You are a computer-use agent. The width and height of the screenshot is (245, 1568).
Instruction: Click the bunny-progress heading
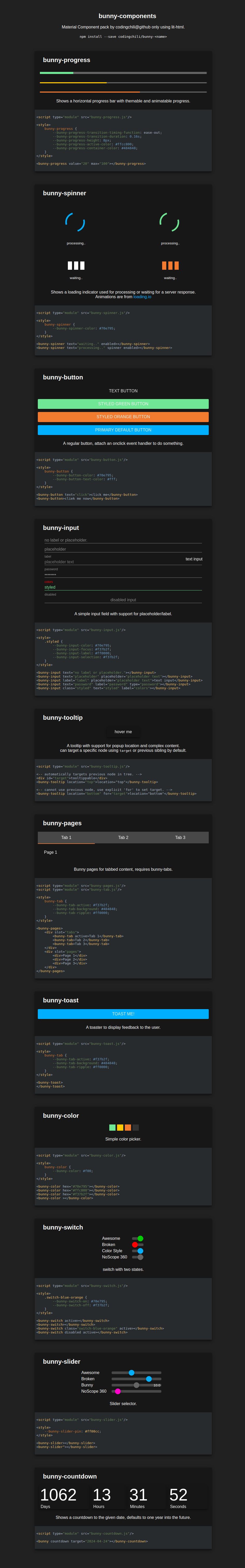tap(67, 60)
